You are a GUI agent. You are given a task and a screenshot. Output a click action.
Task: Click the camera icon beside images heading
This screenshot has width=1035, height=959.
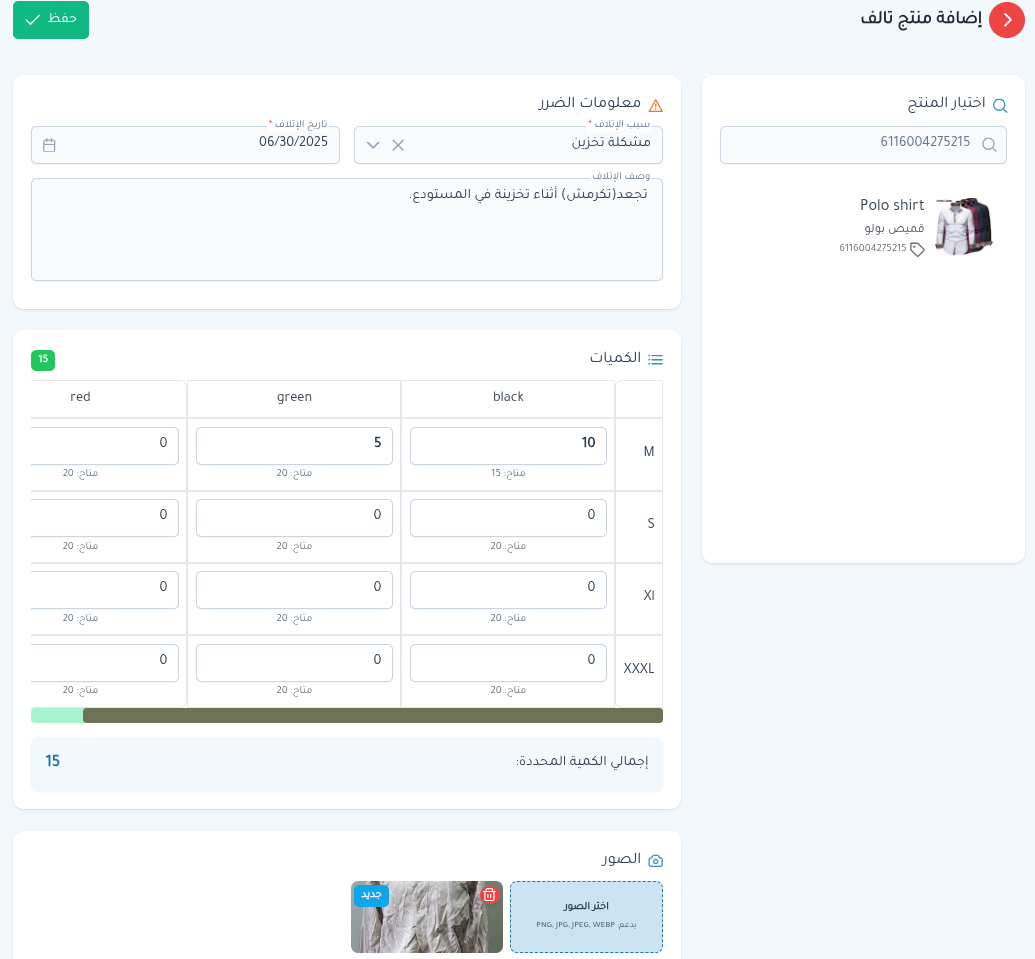point(656,860)
